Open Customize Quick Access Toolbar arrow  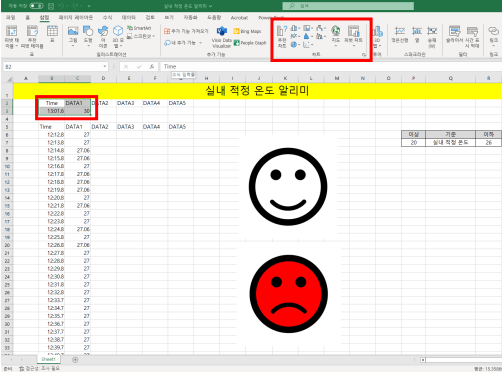point(89,6)
